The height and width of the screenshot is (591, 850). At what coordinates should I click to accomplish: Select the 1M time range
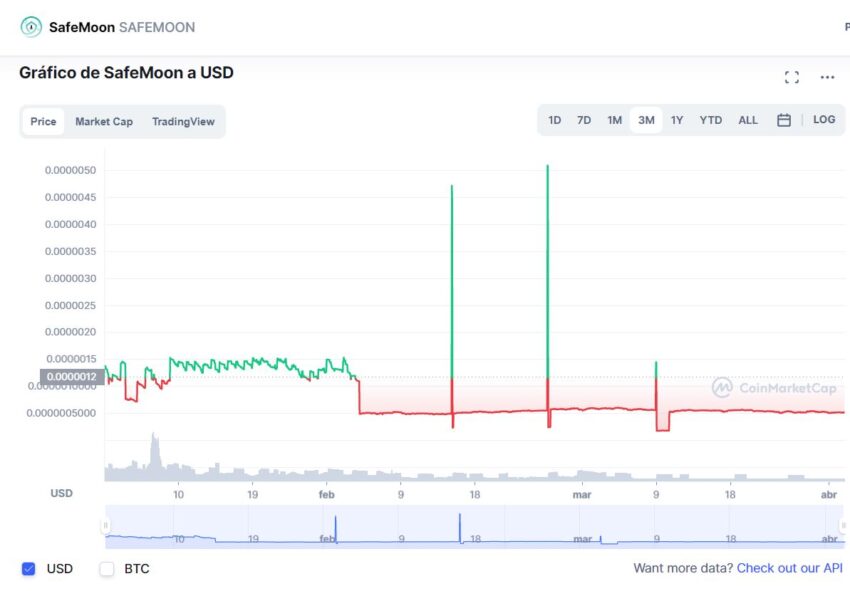pyautogui.click(x=615, y=120)
